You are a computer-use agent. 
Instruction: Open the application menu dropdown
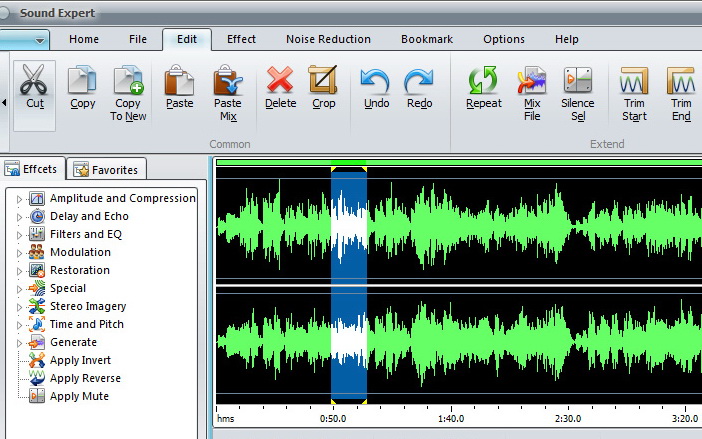pyautogui.click(x=39, y=40)
